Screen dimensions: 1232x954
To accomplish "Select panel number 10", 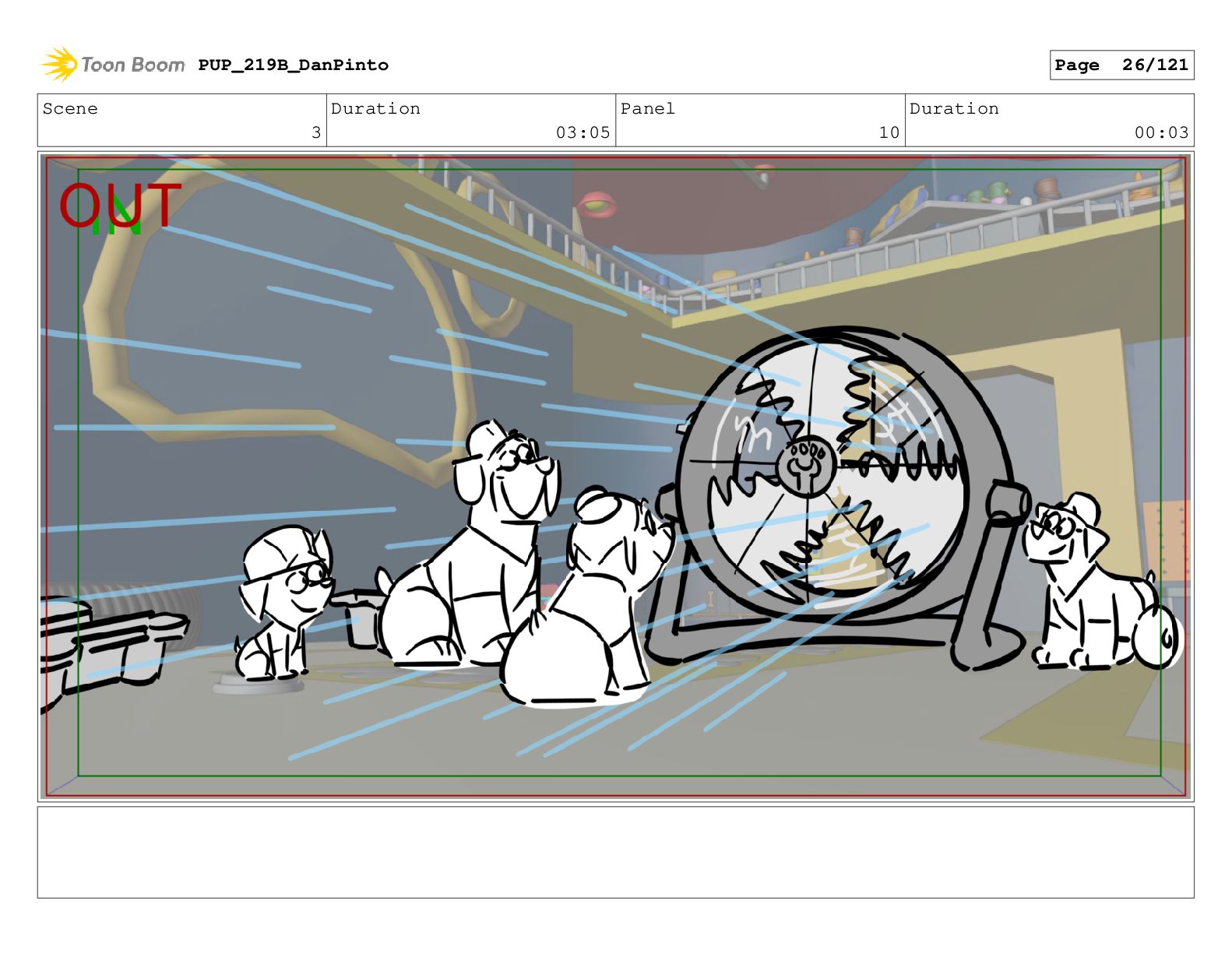I will [x=889, y=132].
